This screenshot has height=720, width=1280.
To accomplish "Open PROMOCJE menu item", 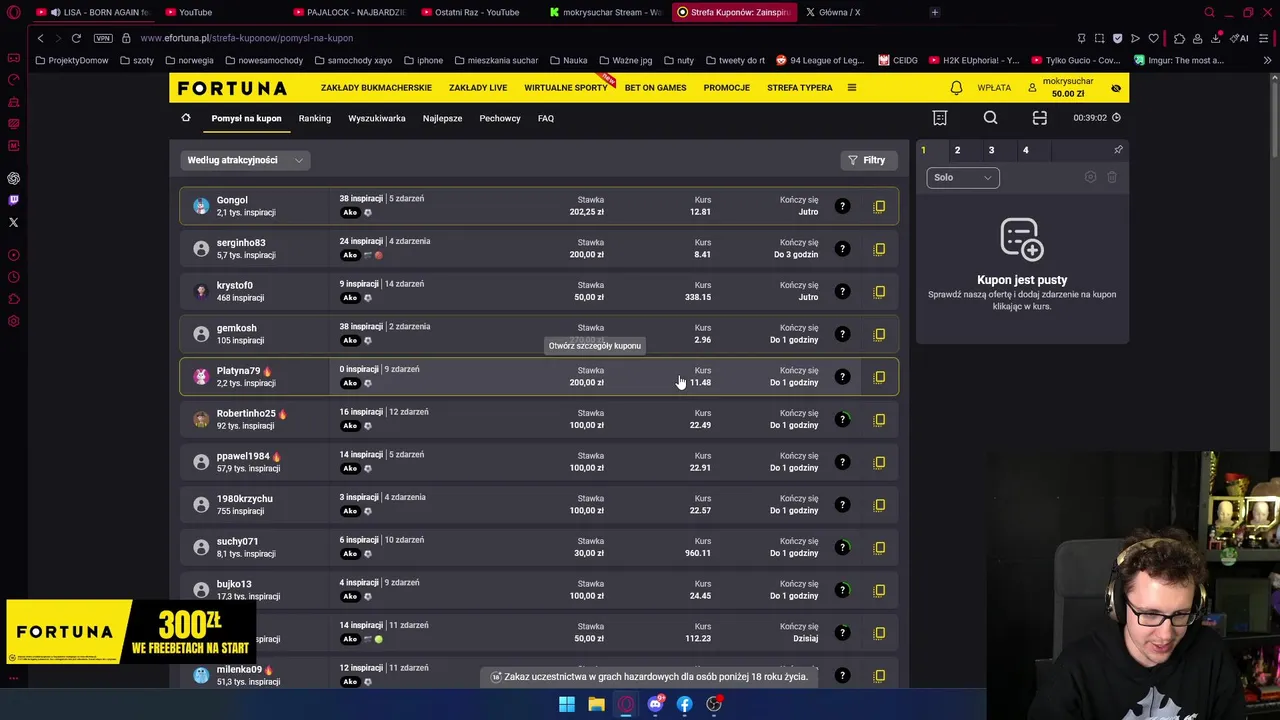I will [727, 88].
